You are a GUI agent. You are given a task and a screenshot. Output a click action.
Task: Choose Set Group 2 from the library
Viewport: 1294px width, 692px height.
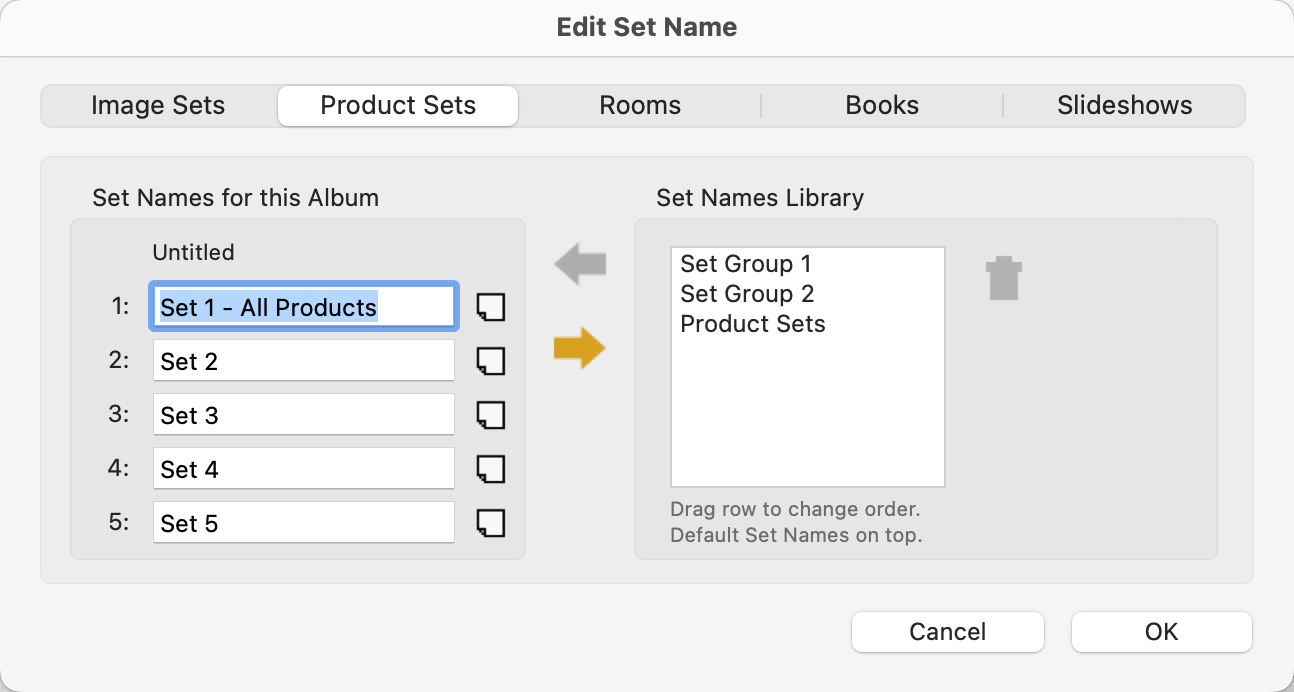tap(747, 294)
